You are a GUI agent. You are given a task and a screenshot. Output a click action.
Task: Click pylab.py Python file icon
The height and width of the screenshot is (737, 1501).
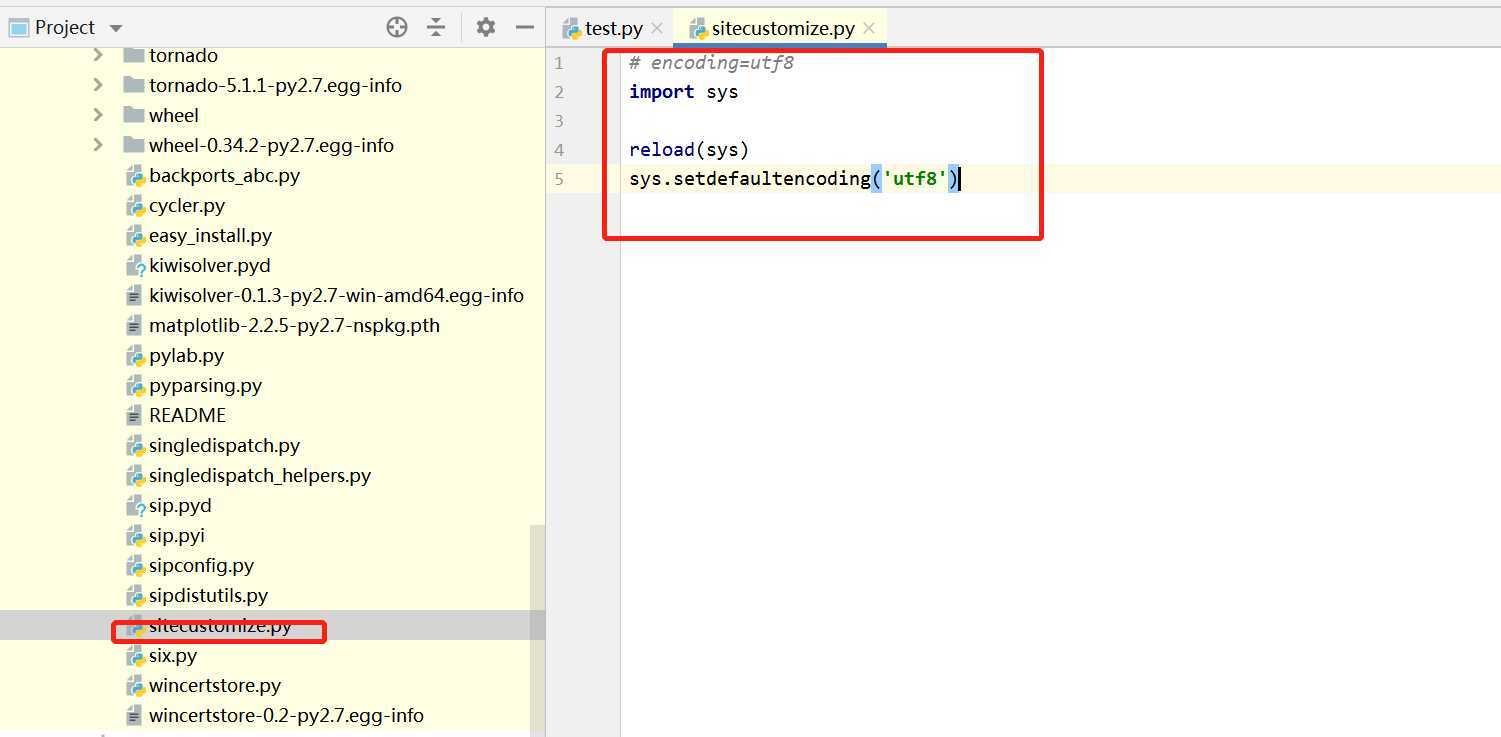tap(135, 356)
